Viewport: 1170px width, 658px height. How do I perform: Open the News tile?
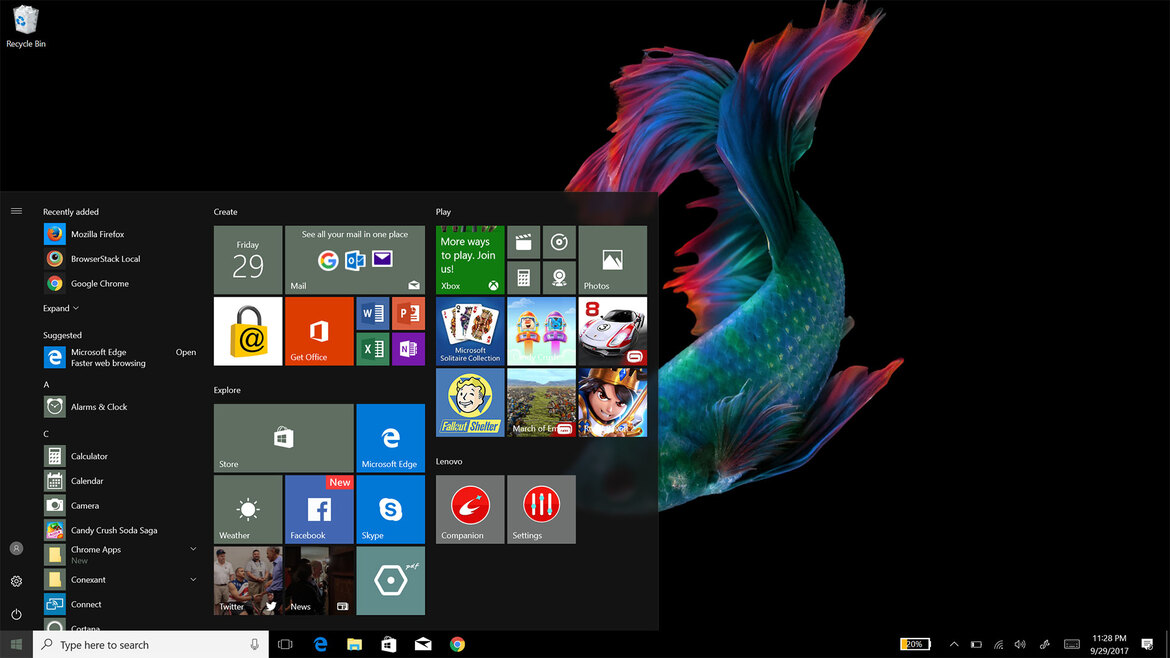pyautogui.click(x=319, y=580)
